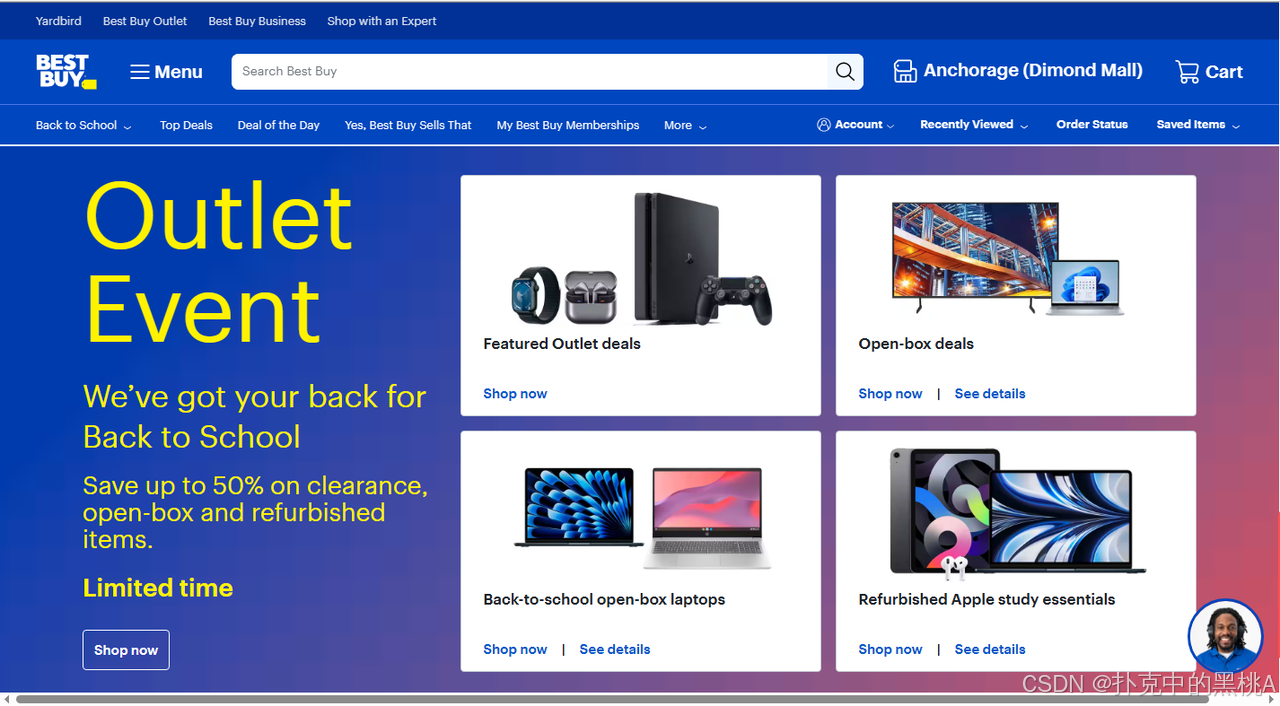The image size is (1280, 706).
Task: See details for Back-to-school open-box laptops
Action: coord(615,650)
